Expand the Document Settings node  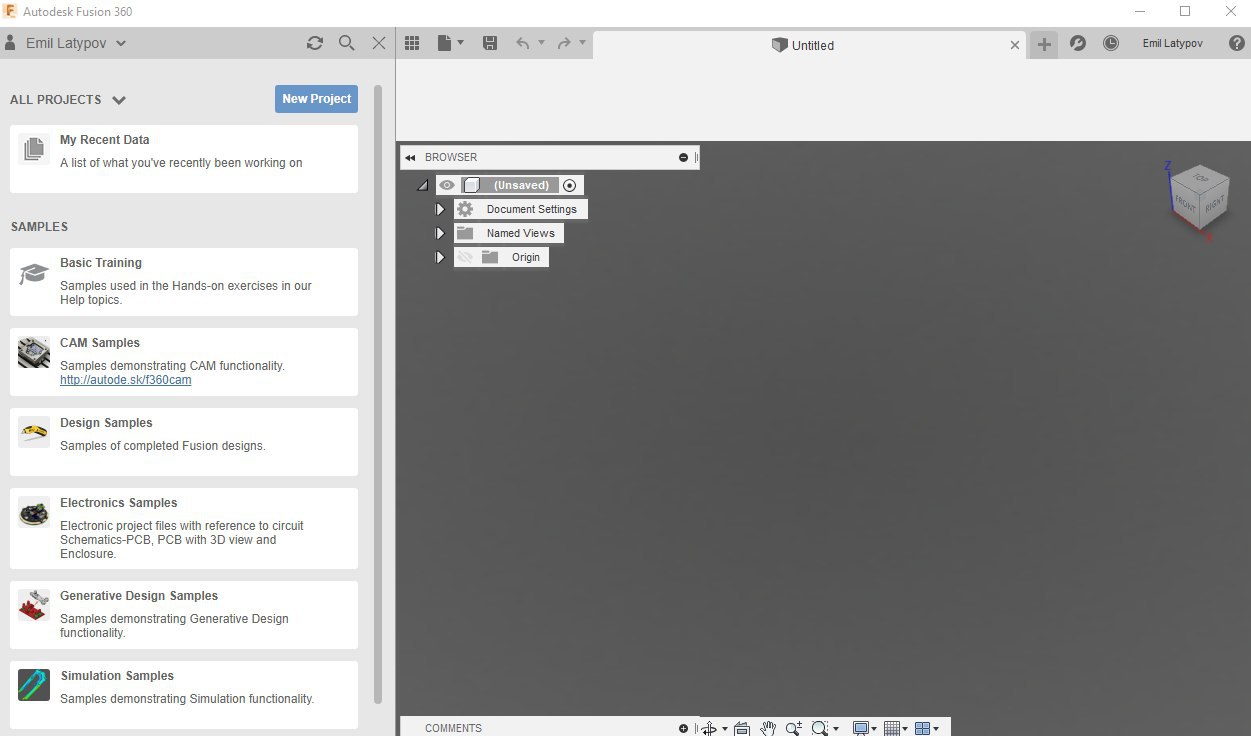pyautogui.click(x=440, y=209)
